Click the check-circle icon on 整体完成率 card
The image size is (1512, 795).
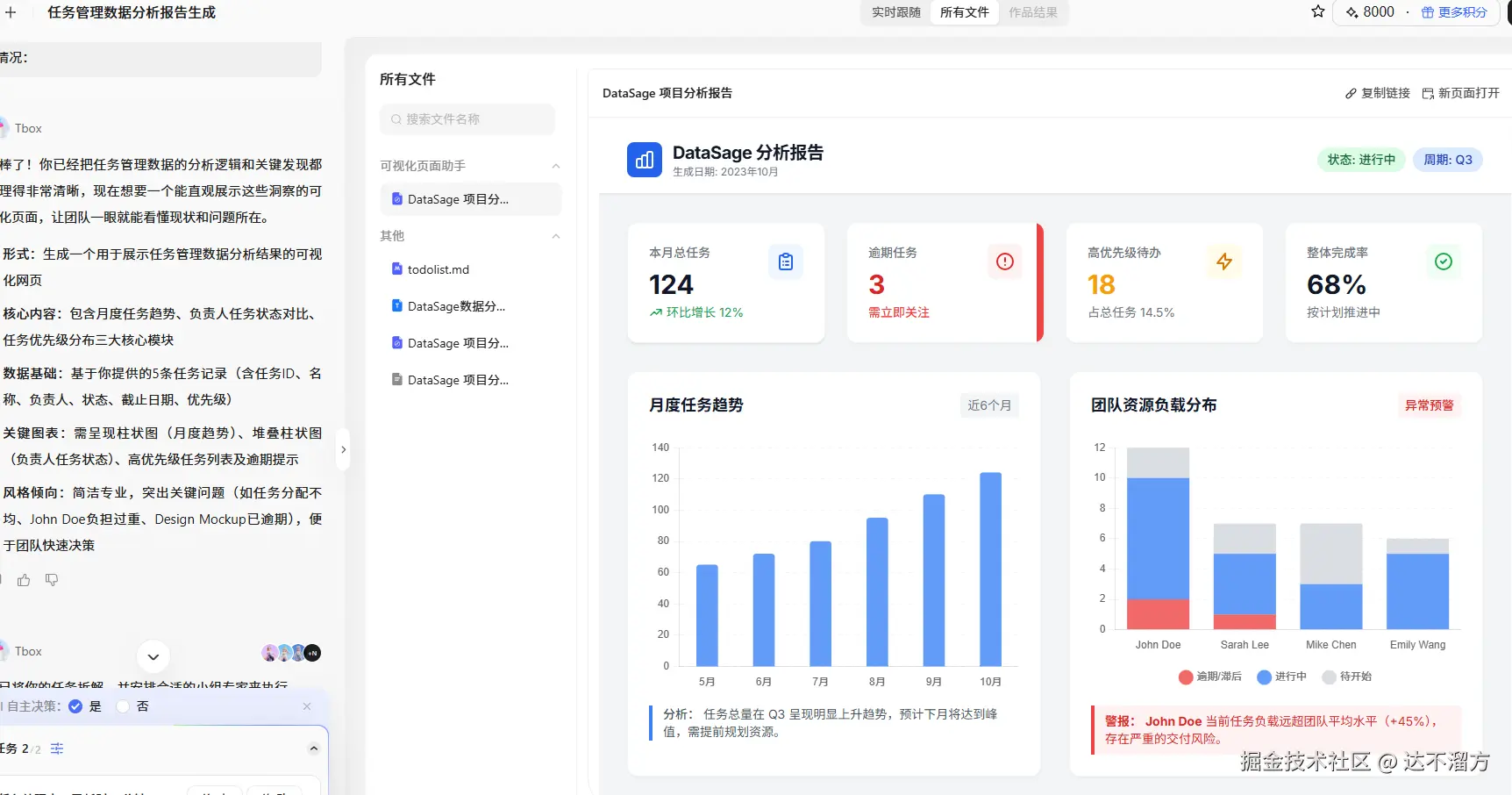click(1444, 261)
